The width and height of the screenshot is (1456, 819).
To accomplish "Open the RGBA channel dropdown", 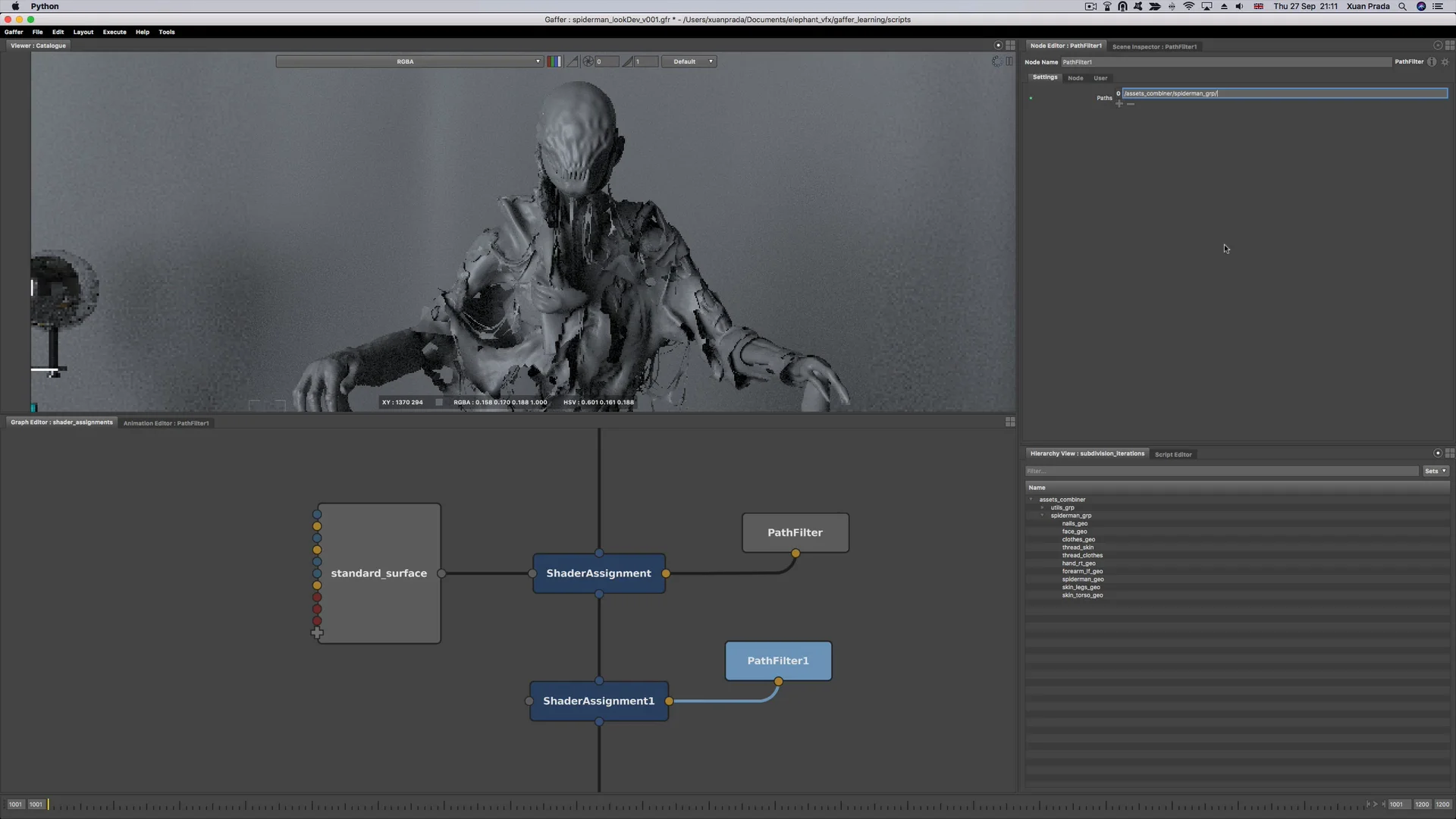I will pyautogui.click(x=409, y=61).
